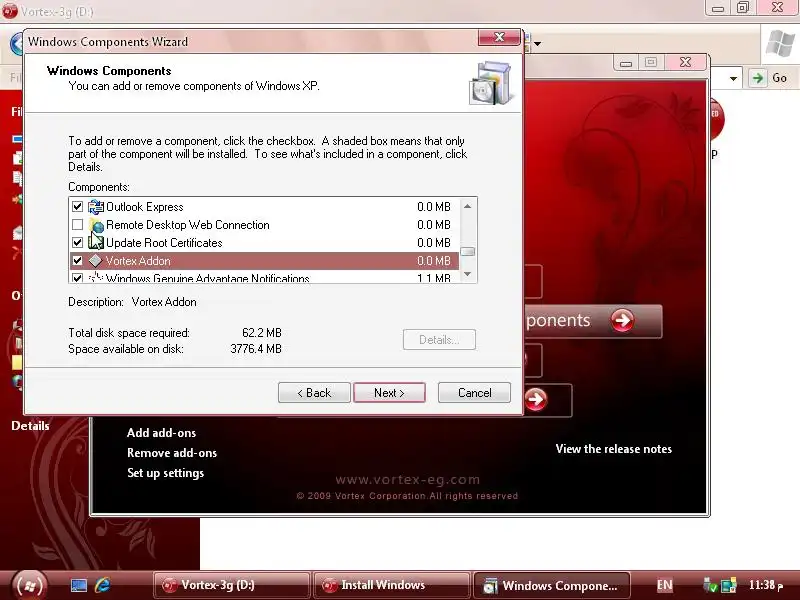
Task: Select the Vortex Addon entry
Action: tap(264, 261)
